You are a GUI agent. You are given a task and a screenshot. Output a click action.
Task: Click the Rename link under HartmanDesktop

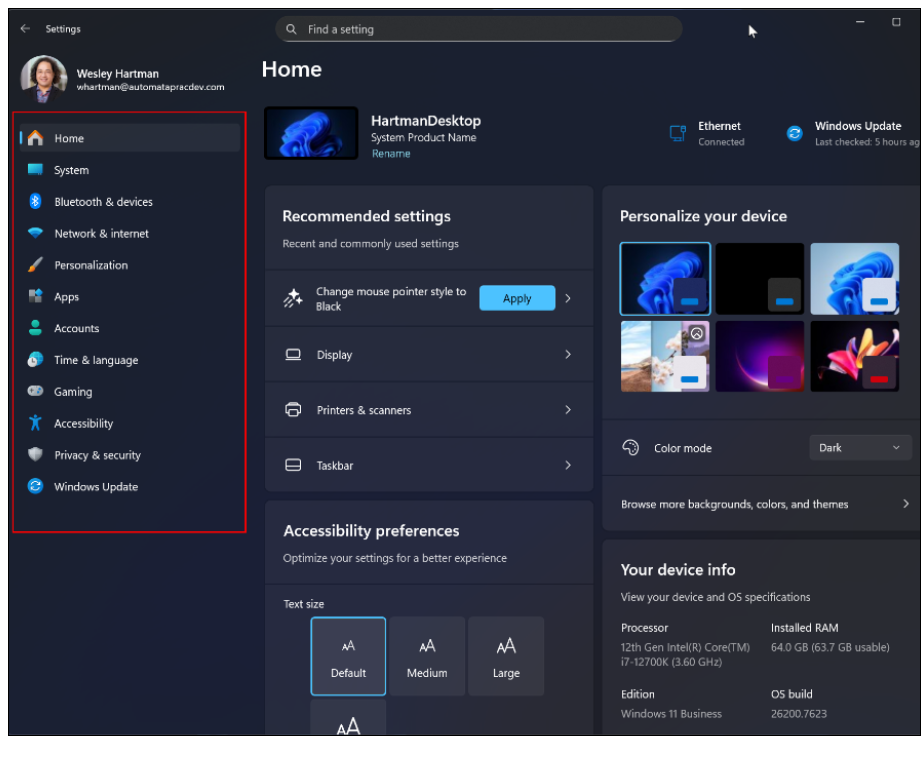click(390, 154)
